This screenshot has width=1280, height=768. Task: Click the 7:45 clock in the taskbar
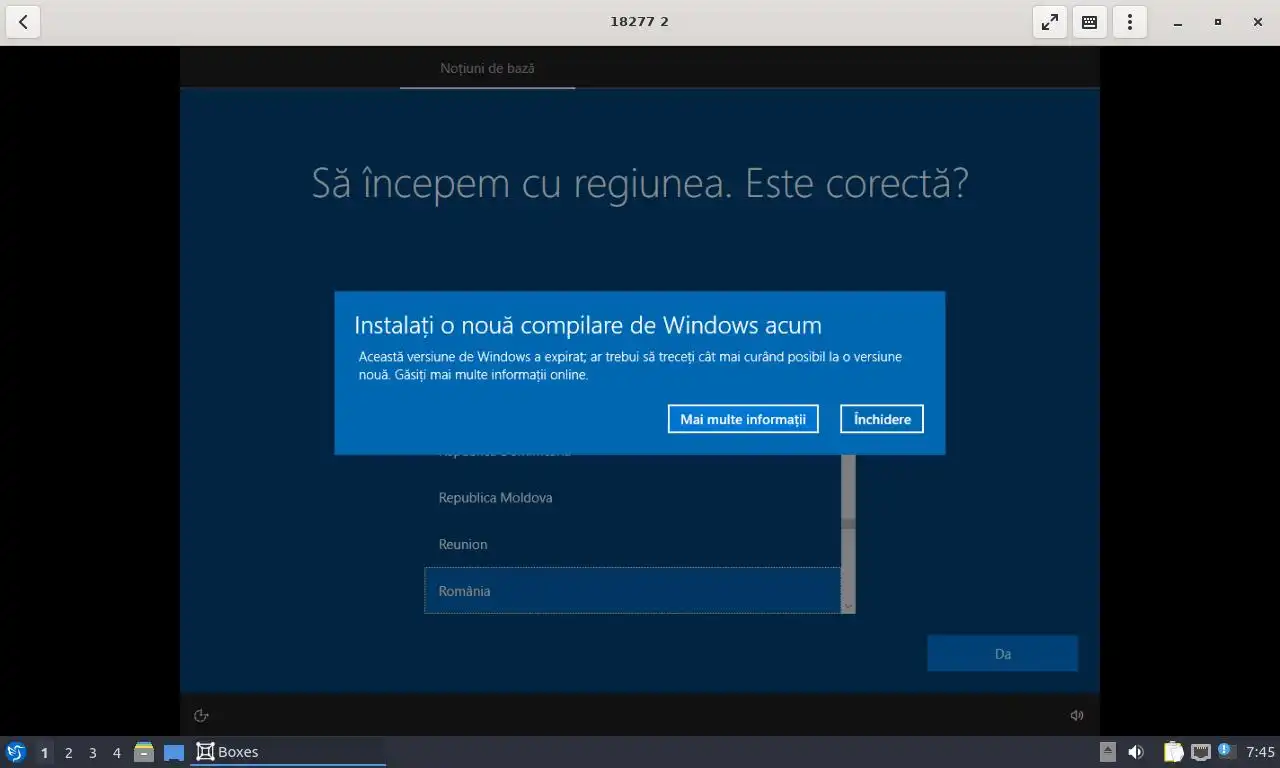(x=1260, y=752)
